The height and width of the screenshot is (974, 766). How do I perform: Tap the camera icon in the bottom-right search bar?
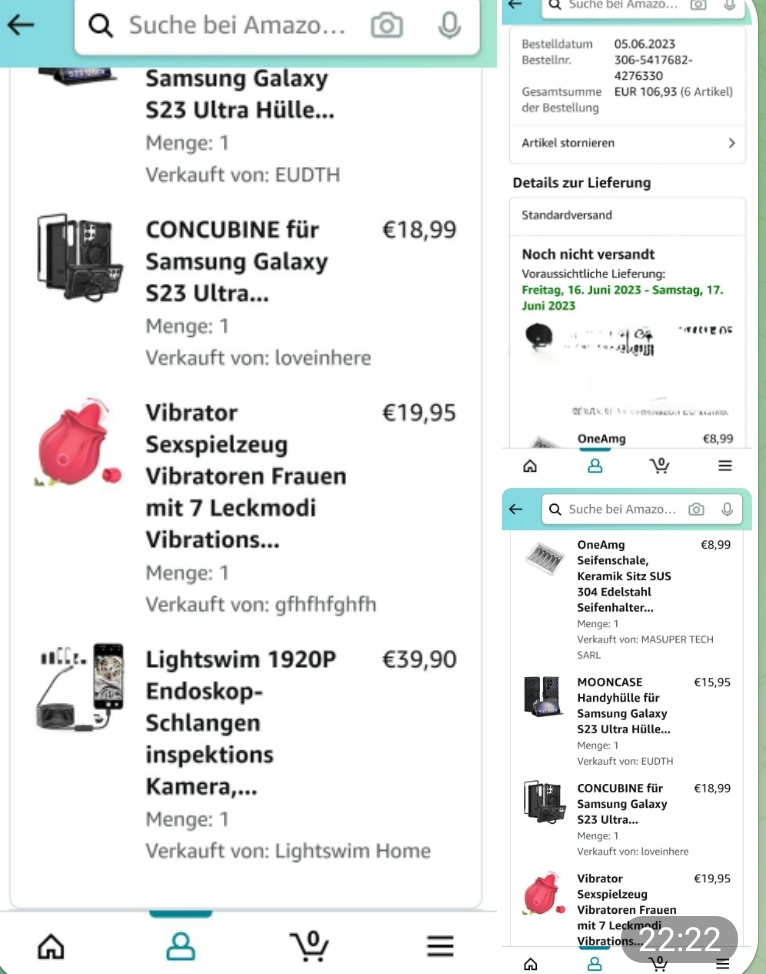coord(697,509)
